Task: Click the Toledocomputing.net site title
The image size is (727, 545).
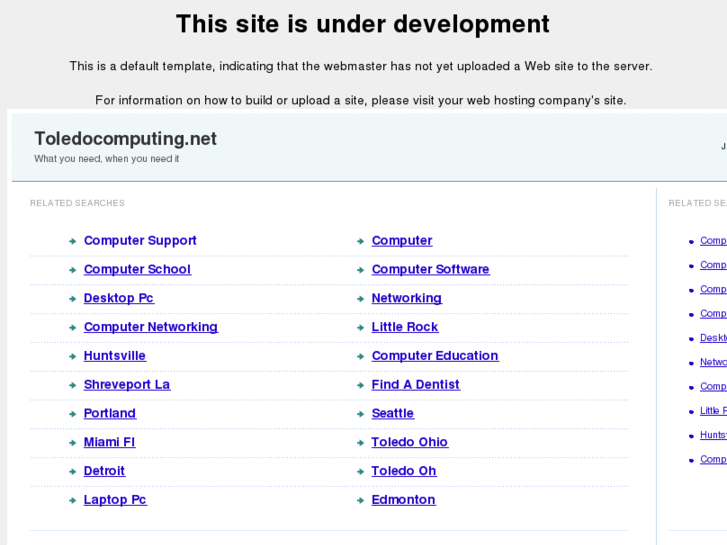Action: point(126,139)
